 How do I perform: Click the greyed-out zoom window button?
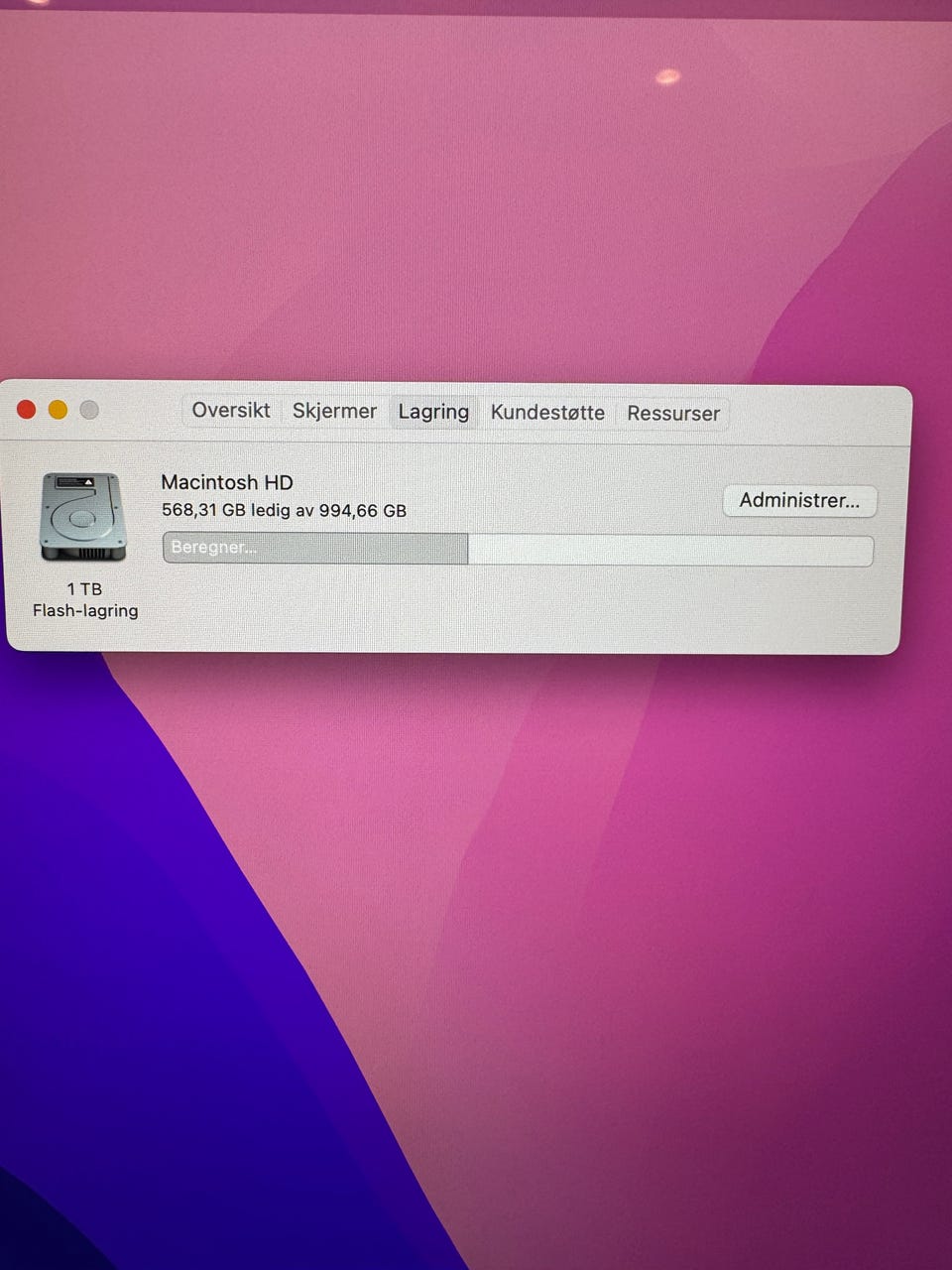pyautogui.click(x=89, y=410)
